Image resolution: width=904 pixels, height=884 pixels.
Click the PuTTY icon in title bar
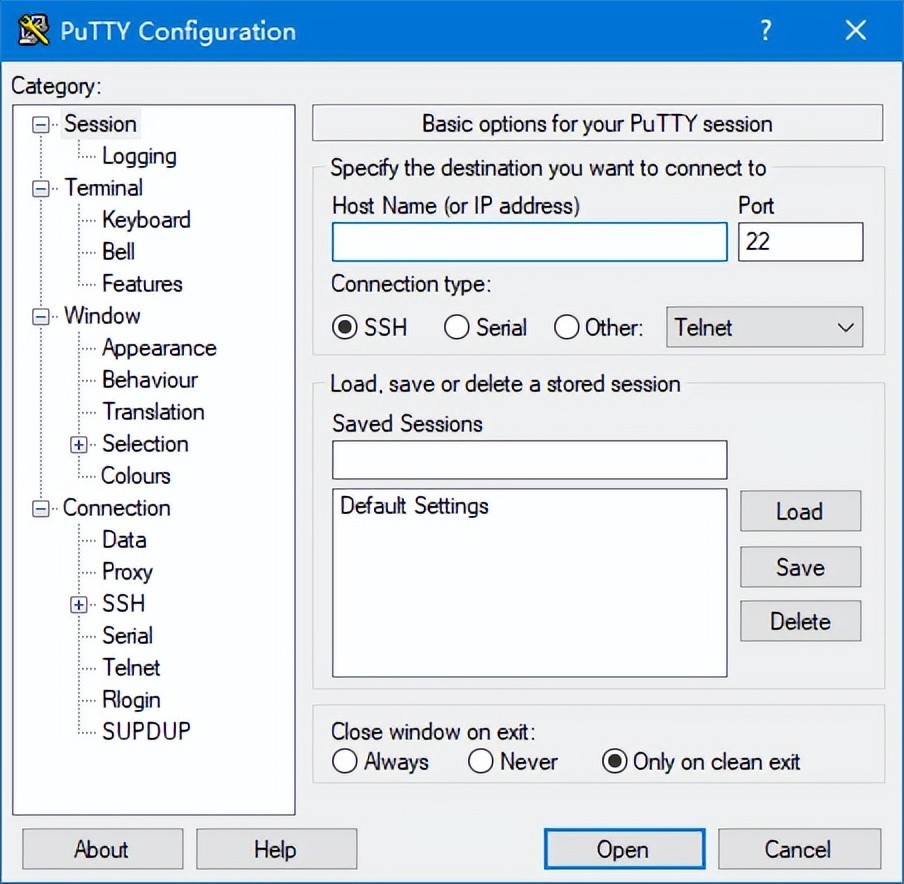pyautogui.click(x=34, y=30)
